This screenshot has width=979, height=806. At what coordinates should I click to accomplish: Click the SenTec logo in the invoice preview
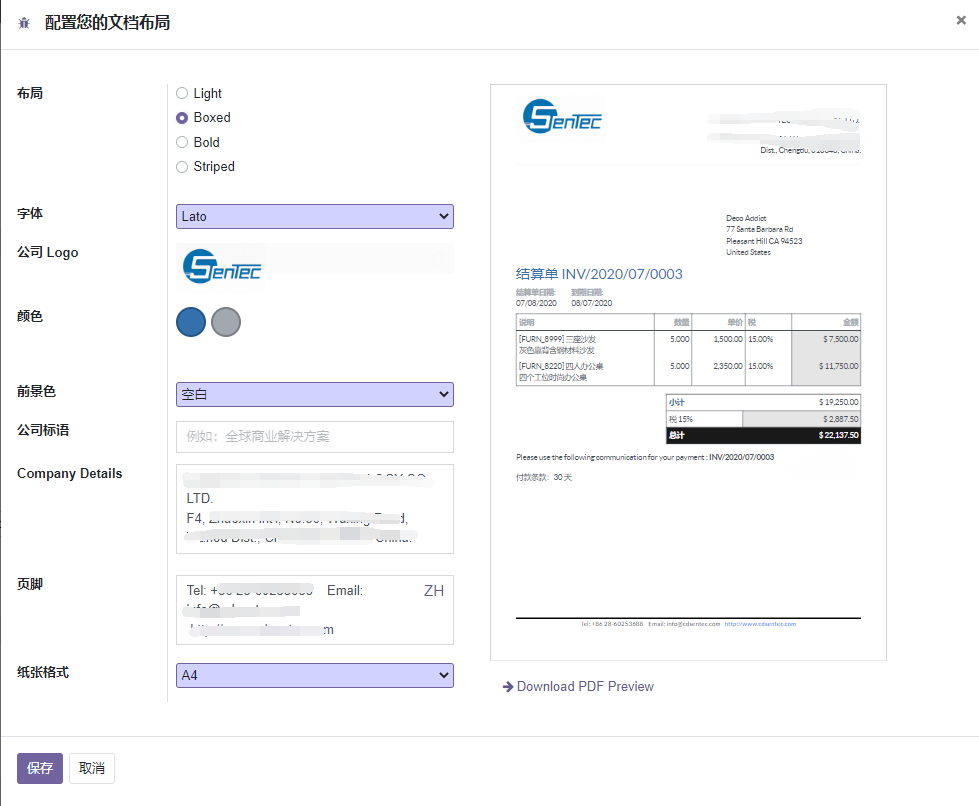click(562, 117)
